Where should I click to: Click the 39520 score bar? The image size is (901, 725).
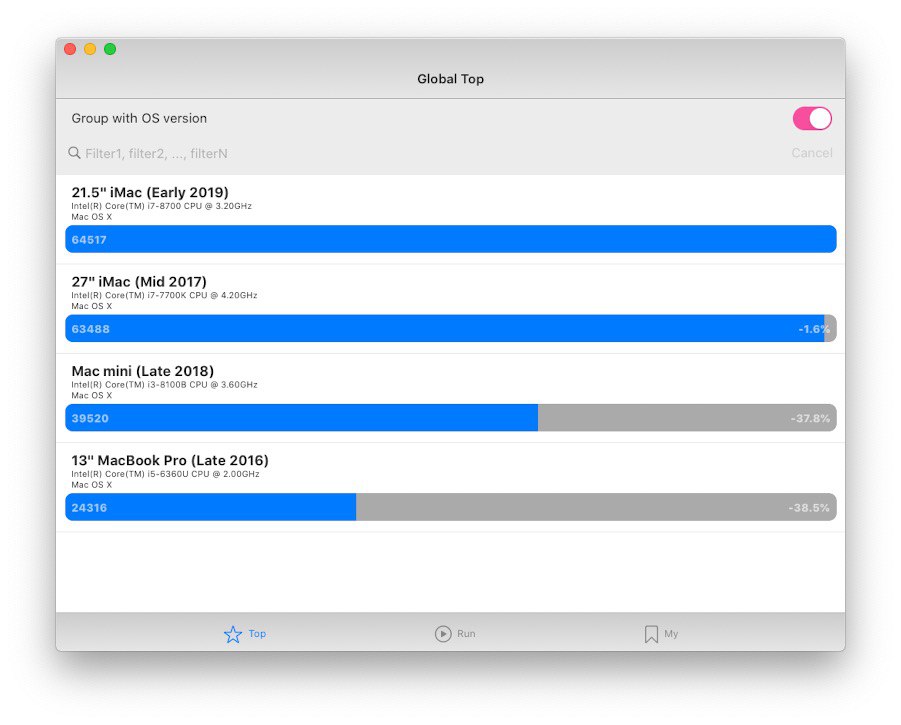(450, 418)
